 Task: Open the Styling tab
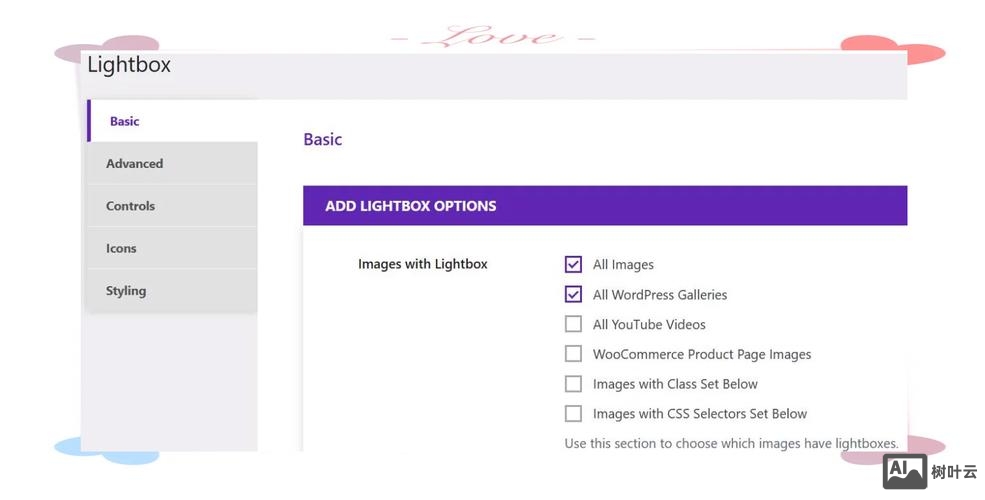(x=126, y=291)
